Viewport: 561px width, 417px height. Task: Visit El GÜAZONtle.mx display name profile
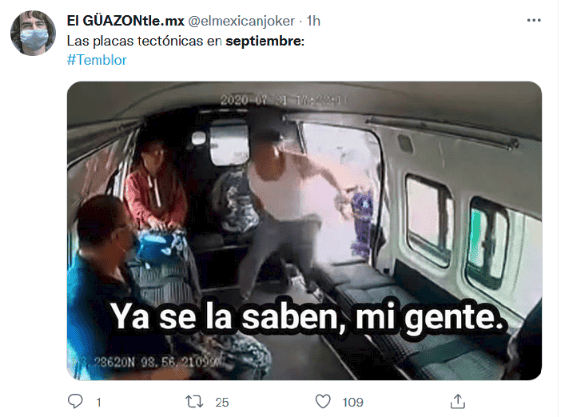point(126,21)
